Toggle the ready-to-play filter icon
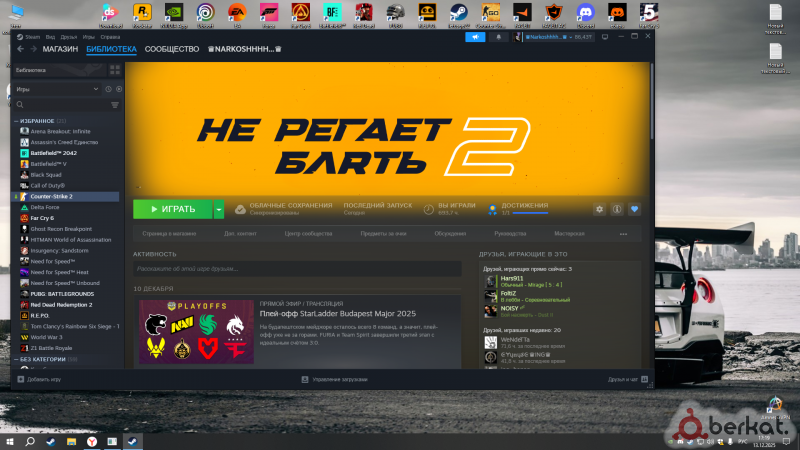This screenshot has width=800, height=450. pos(117,89)
